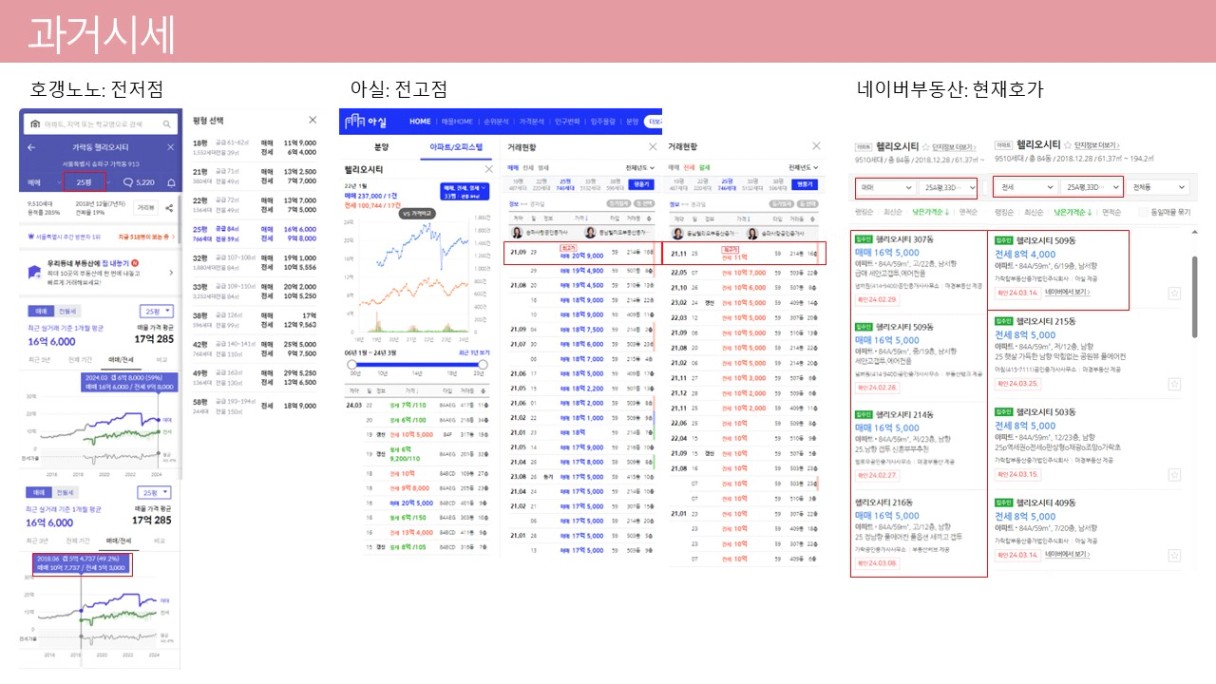Open 가격분석 in 아실 navigation bar
The height and width of the screenshot is (684, 1216).
[x=533, y=121]
